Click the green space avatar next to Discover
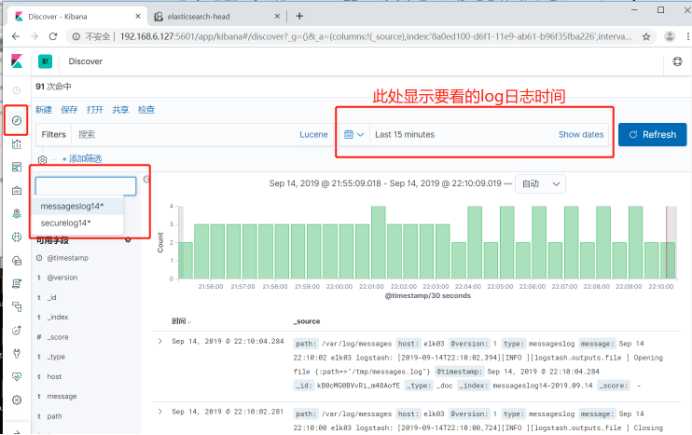Viewport: 692px width, 435px height. point(45,61)
